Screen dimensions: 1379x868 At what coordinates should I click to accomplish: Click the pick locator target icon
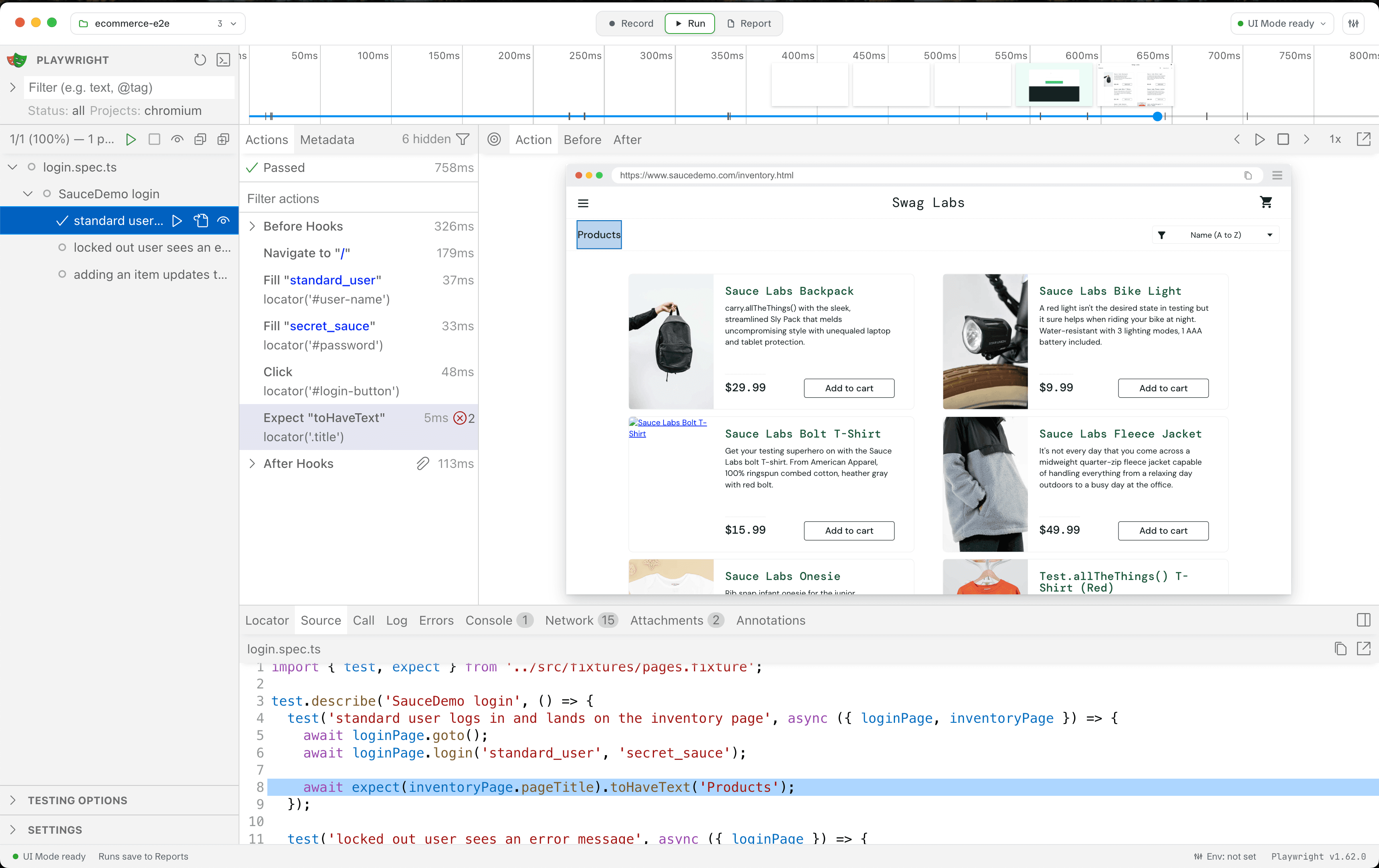pyautogui.click(x=494, y=139)
